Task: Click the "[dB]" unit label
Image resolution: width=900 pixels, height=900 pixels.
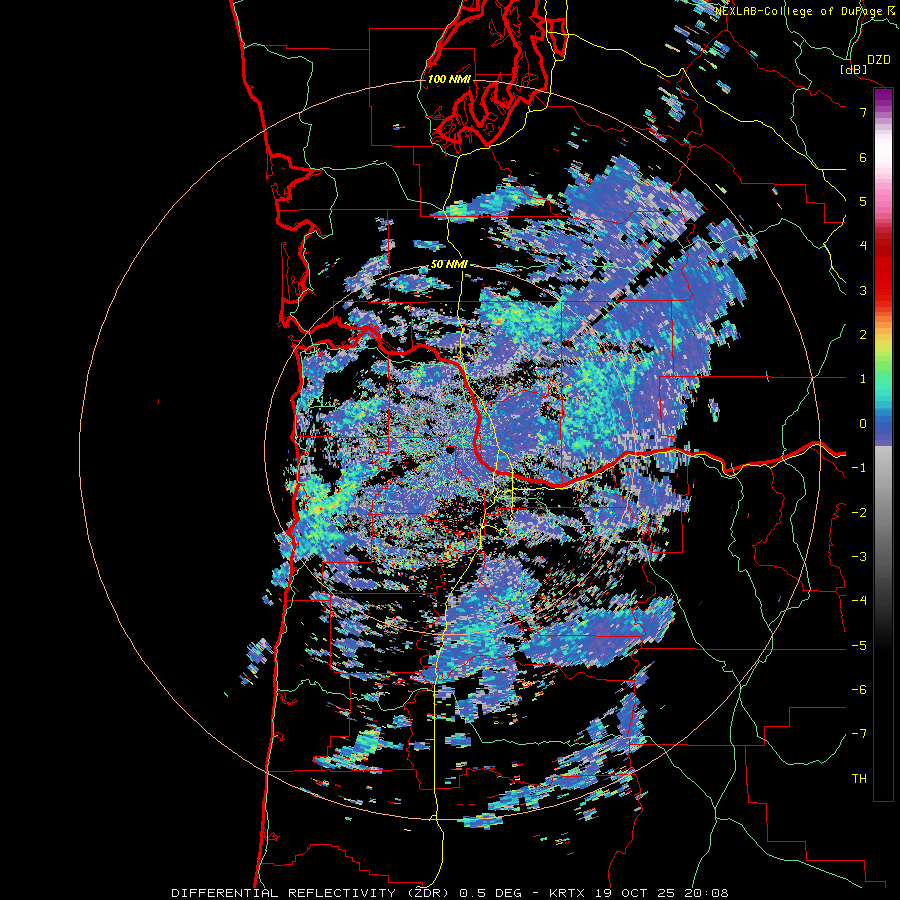Action: pyautogui.click(x=854, y=69)
